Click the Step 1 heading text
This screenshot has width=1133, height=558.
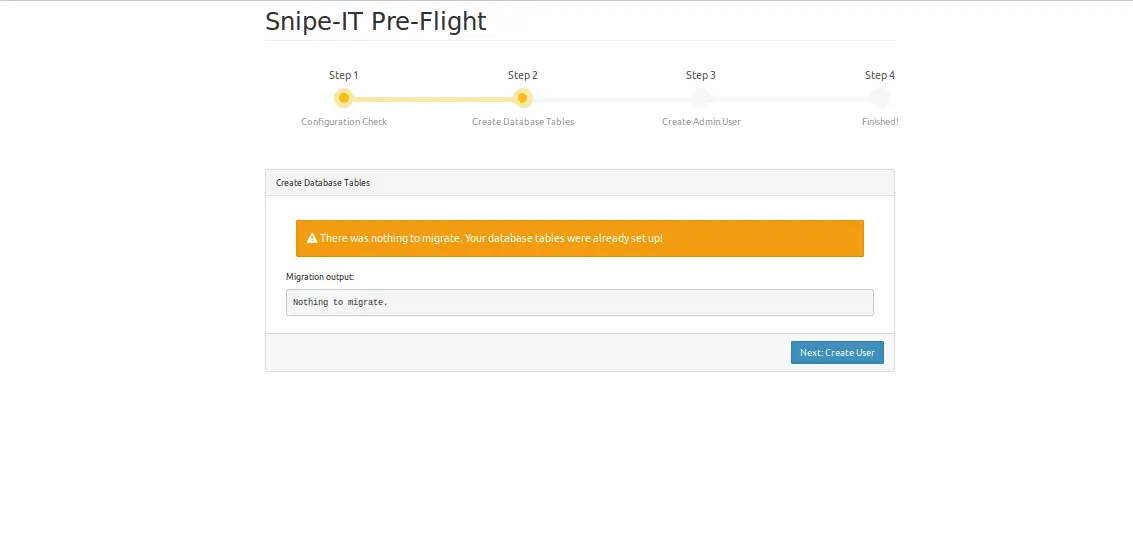tap(344, 75)
